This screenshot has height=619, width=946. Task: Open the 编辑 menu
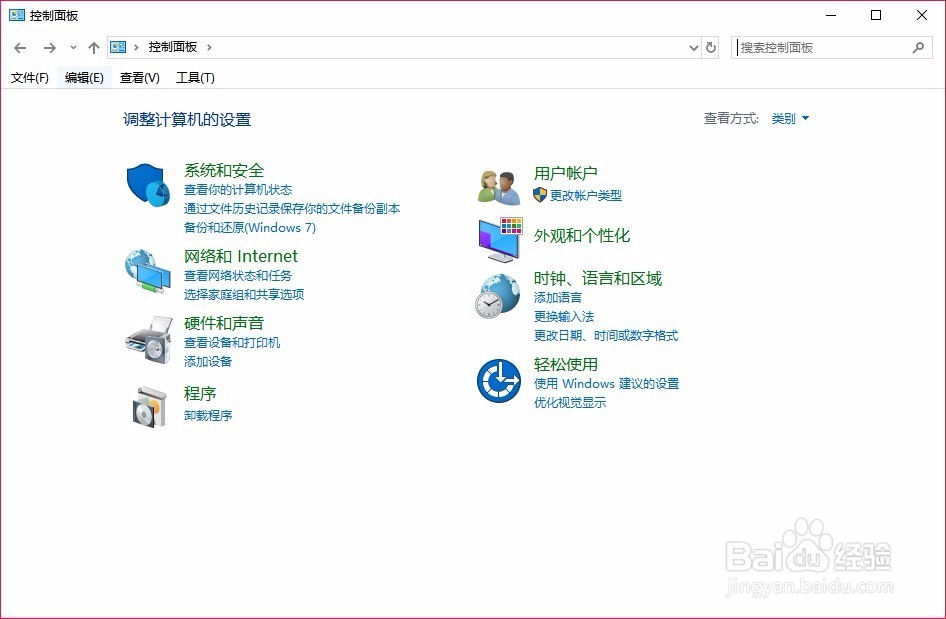tap(84, 77)
